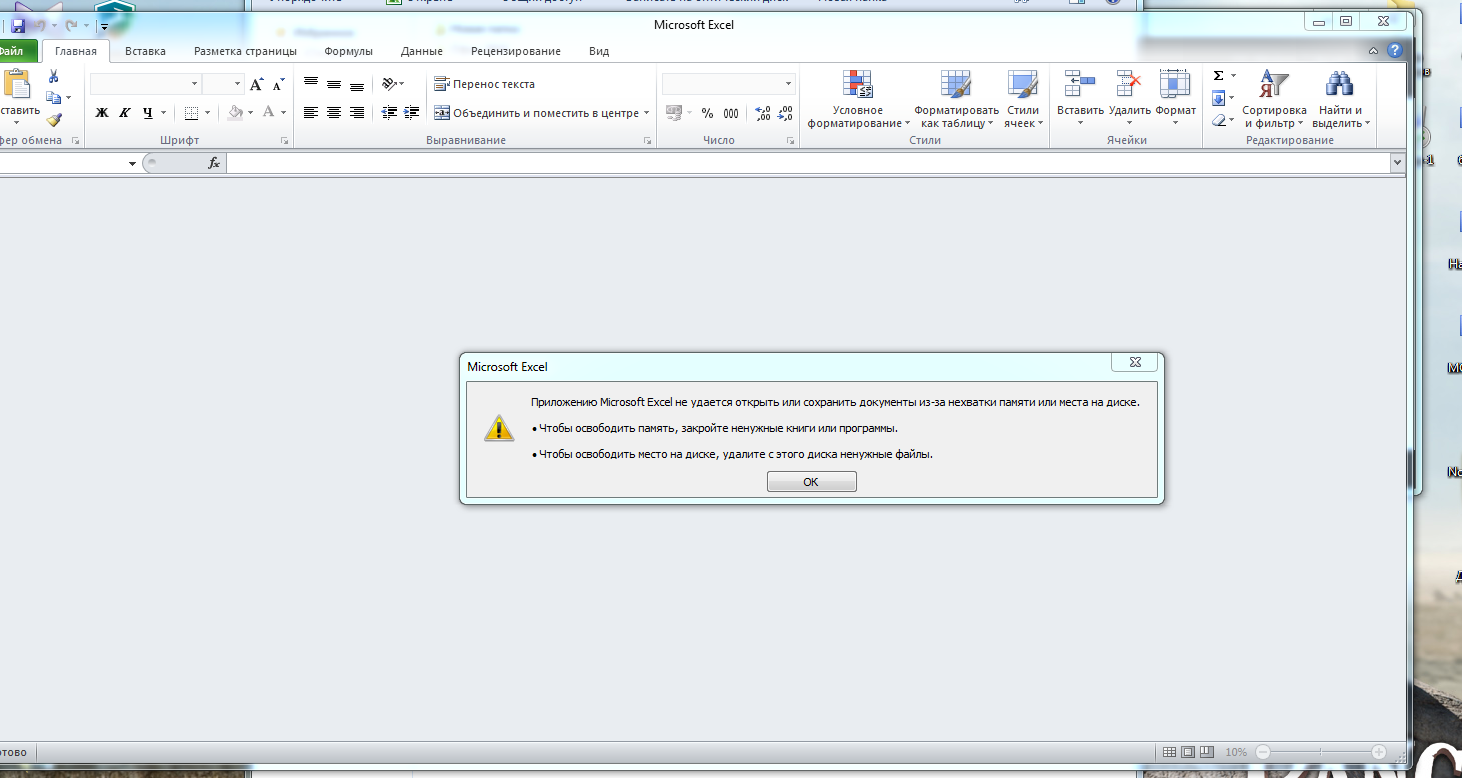Click Объединить и поместить в центре button
Screen dimensions: 1462x778
536,113
